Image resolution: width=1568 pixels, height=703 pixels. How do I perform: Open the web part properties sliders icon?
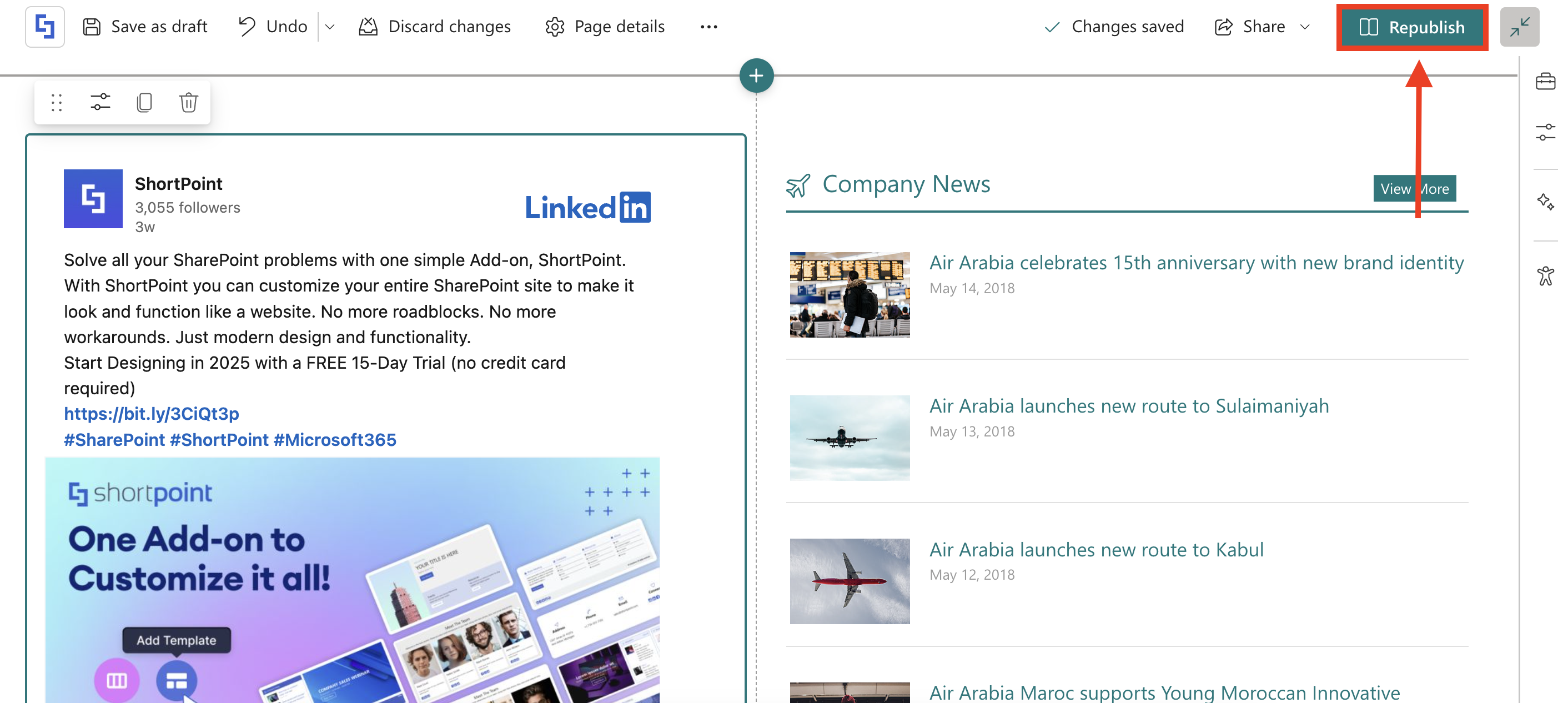coord(100,102)
